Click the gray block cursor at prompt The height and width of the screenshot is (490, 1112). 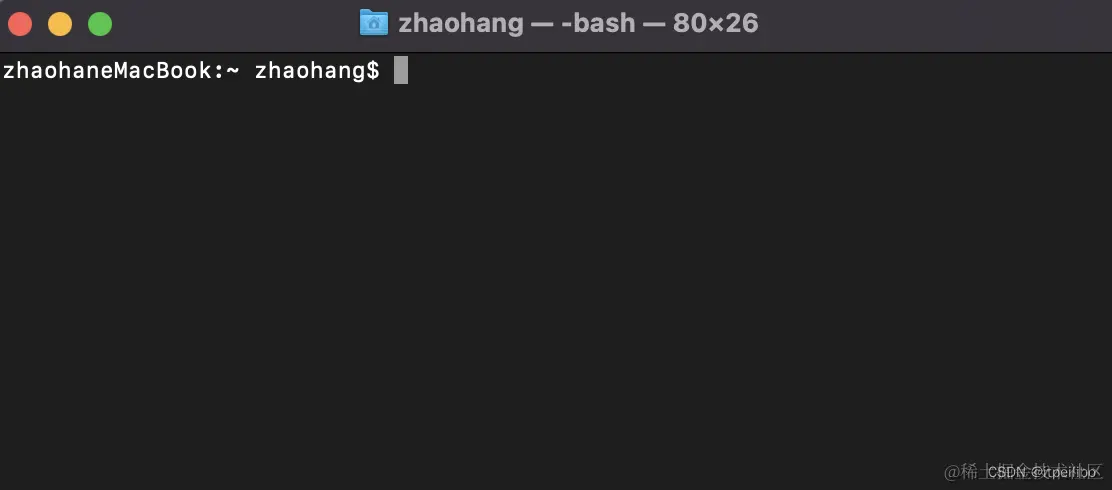point(401,70)
